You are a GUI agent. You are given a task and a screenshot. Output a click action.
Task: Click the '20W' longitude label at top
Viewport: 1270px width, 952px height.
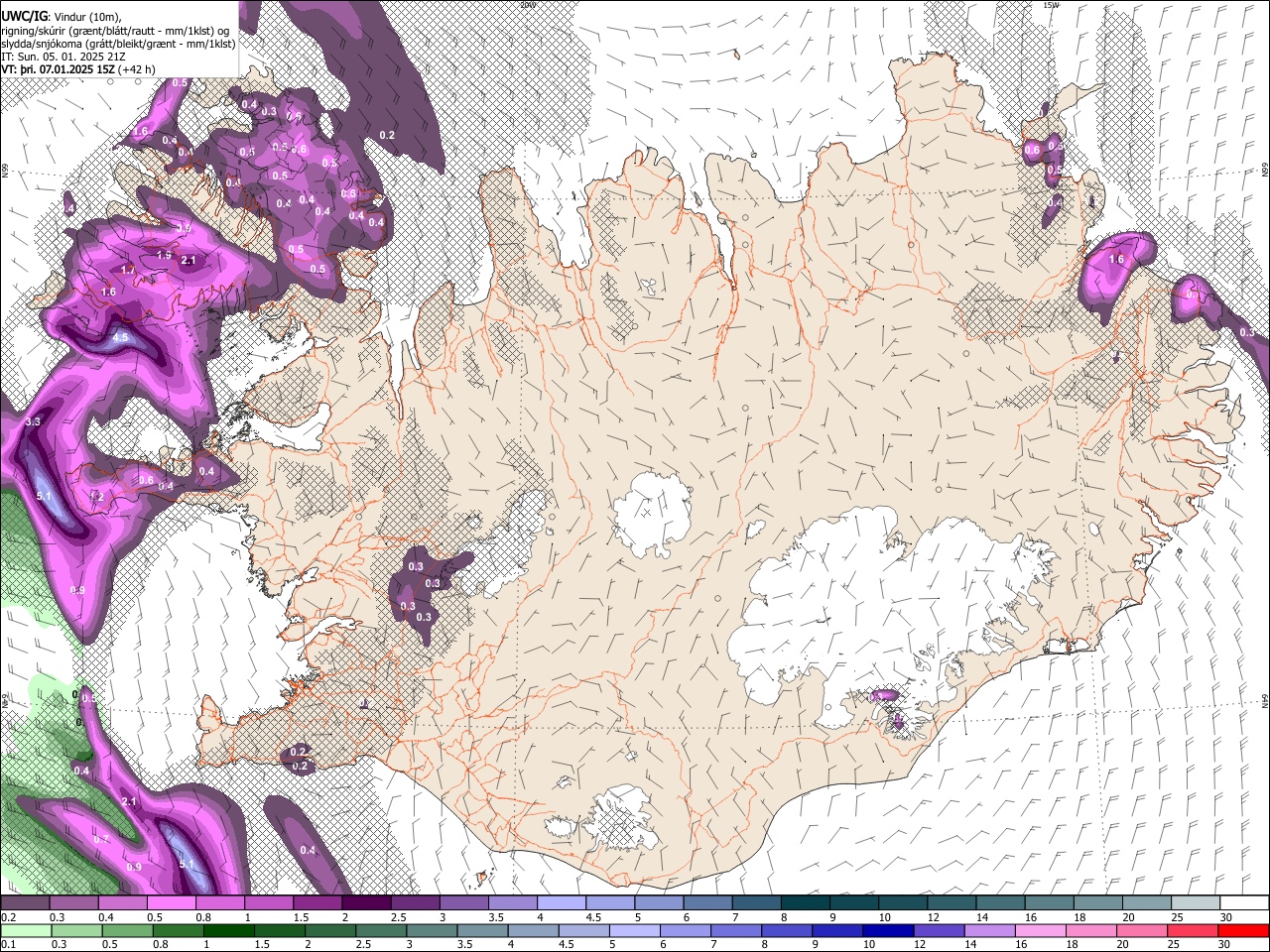pyautogui.click(x=527, y=4)
